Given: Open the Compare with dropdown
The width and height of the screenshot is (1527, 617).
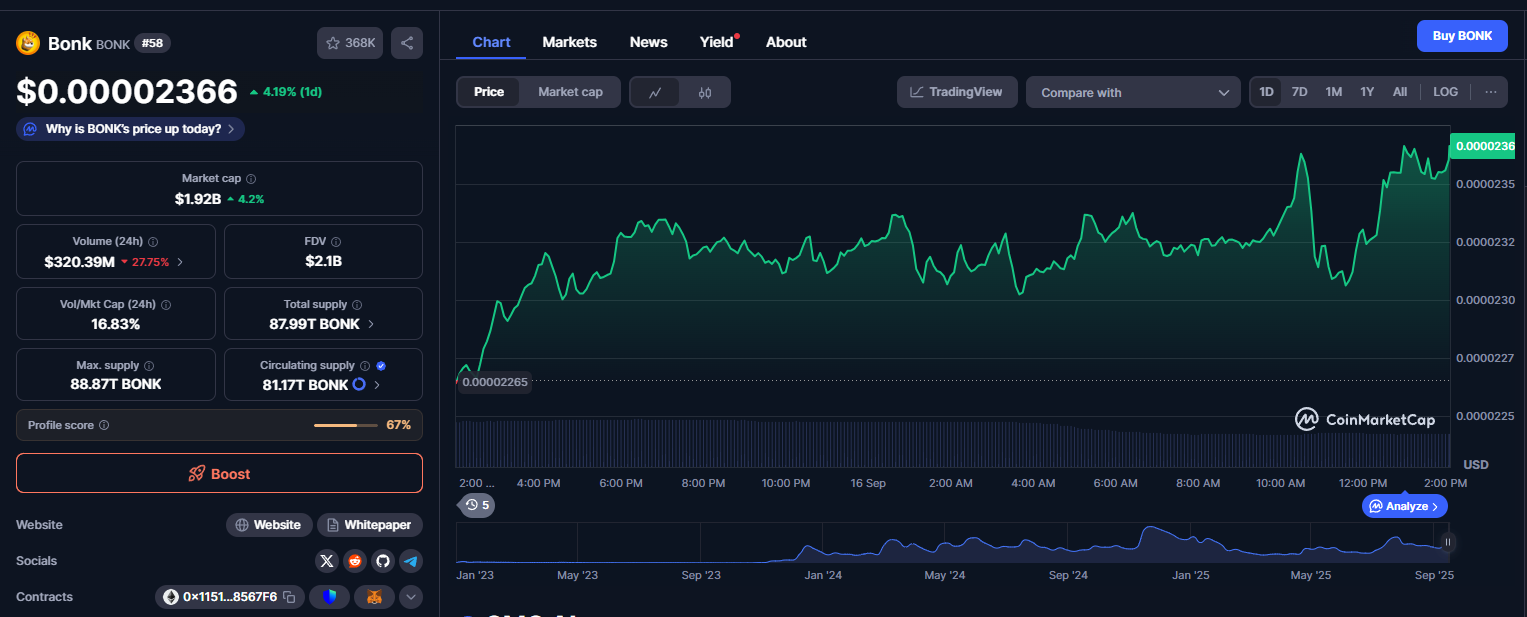Looking at the screenshot, I should (x=1133, y=93).
